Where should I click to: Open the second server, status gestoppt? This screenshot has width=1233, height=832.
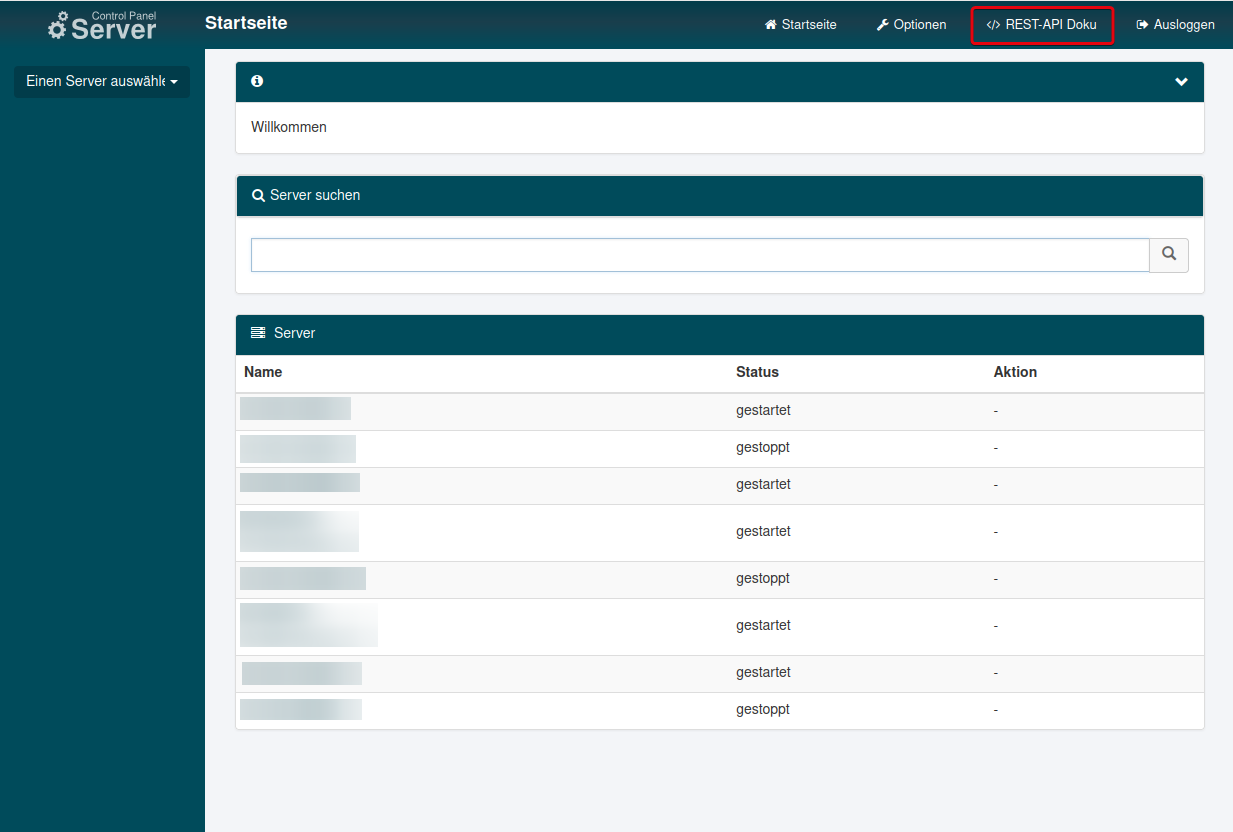click(x=298, y=448)
